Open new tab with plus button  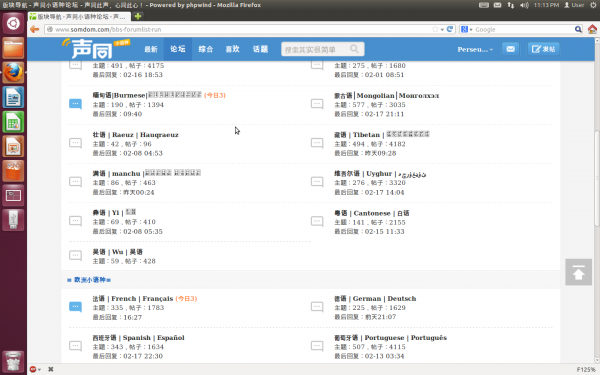point(138,16)
